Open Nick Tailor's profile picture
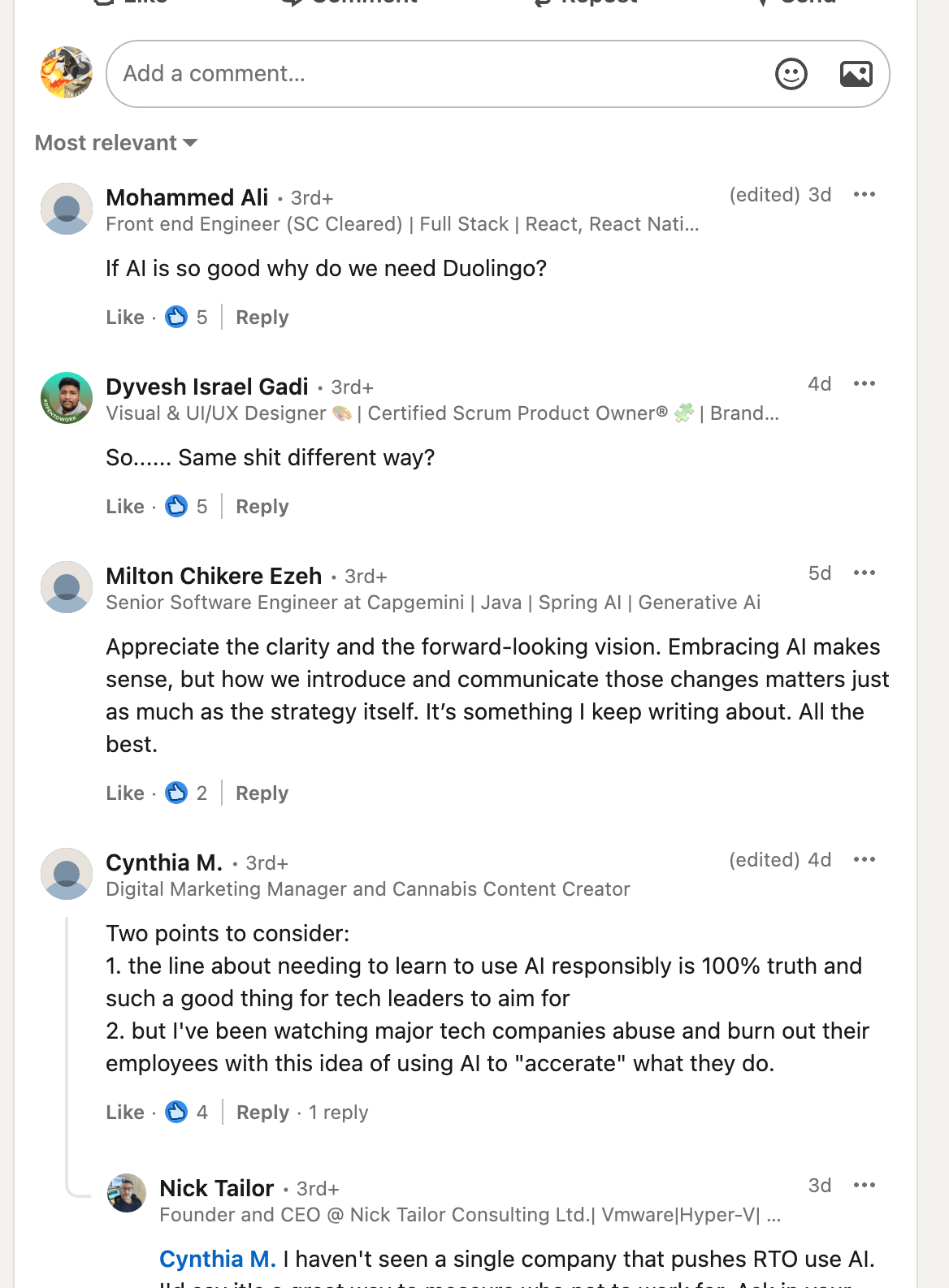 tap(127, 1193)
